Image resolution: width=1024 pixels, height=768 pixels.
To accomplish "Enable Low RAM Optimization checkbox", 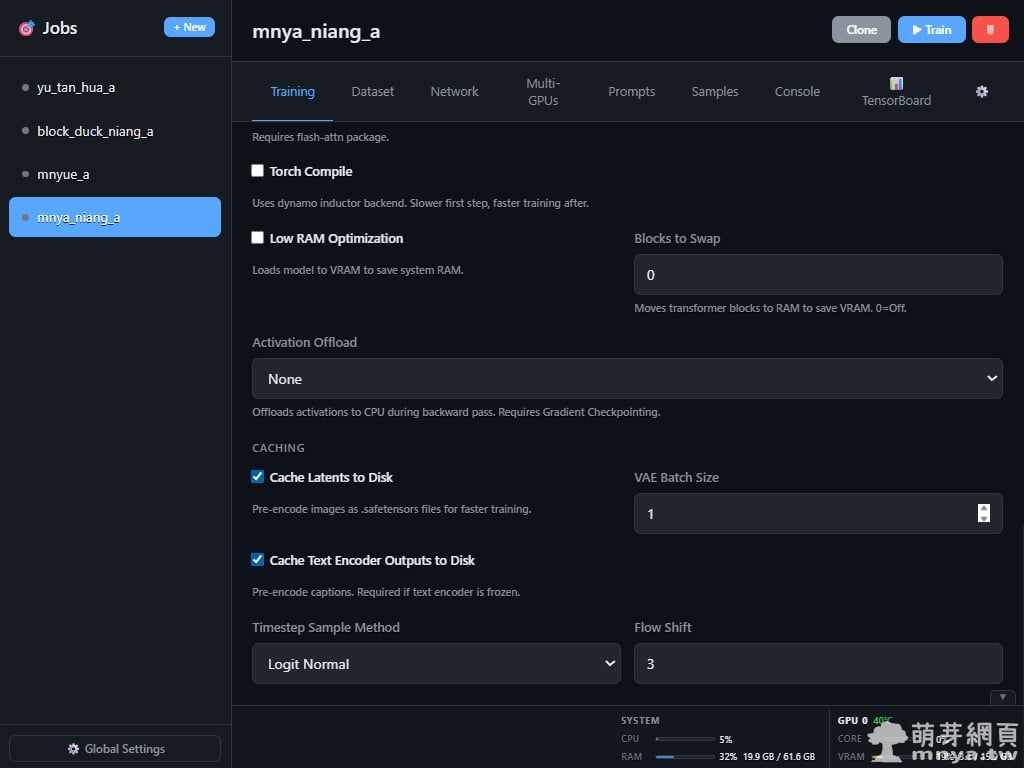I will coord(258,238).
